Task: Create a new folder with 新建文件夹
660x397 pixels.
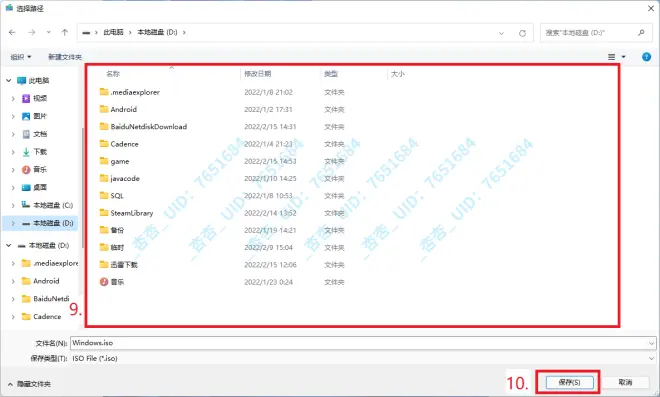Action: coord(65,57)
